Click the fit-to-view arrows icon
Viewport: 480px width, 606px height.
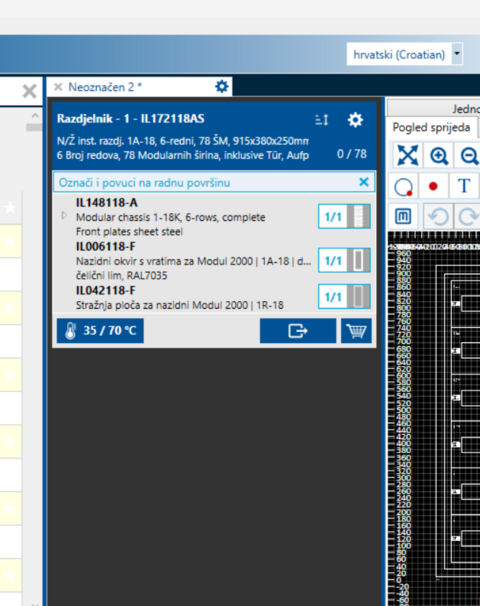tap(408, 155)
